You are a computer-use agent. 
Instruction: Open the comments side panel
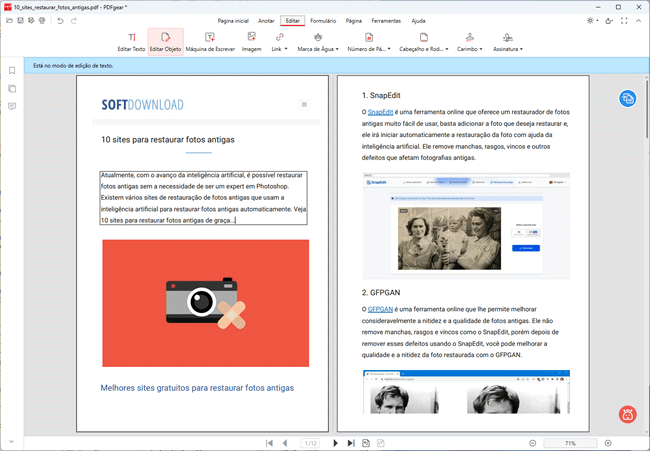(x=12, y=107)
